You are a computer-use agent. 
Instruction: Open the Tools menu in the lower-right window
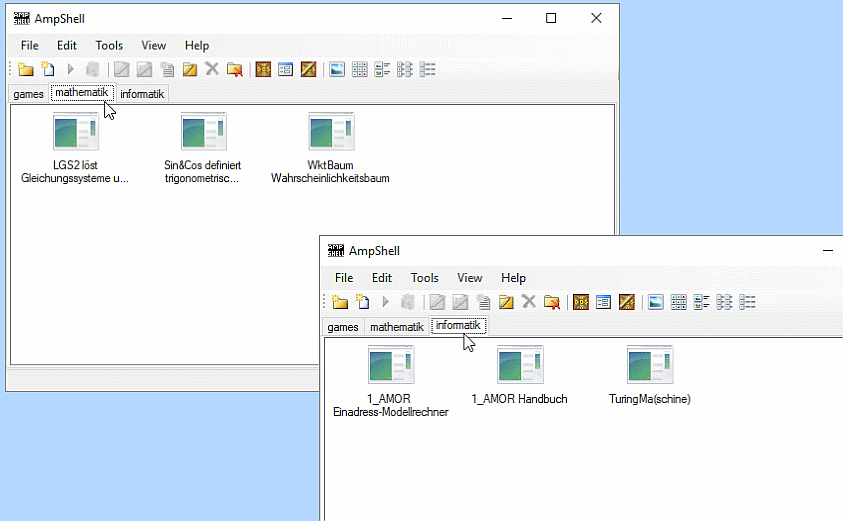[424, 278]
